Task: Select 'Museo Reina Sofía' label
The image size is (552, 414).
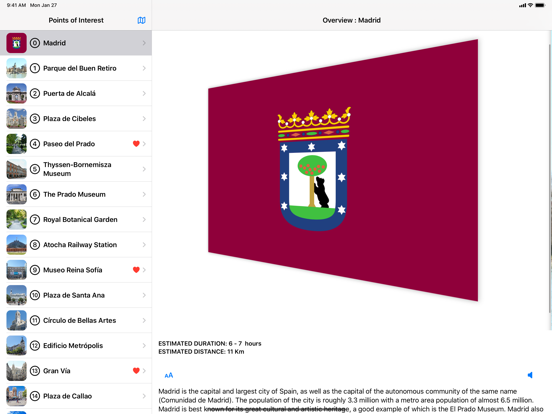Action: (x=73, y=270)
